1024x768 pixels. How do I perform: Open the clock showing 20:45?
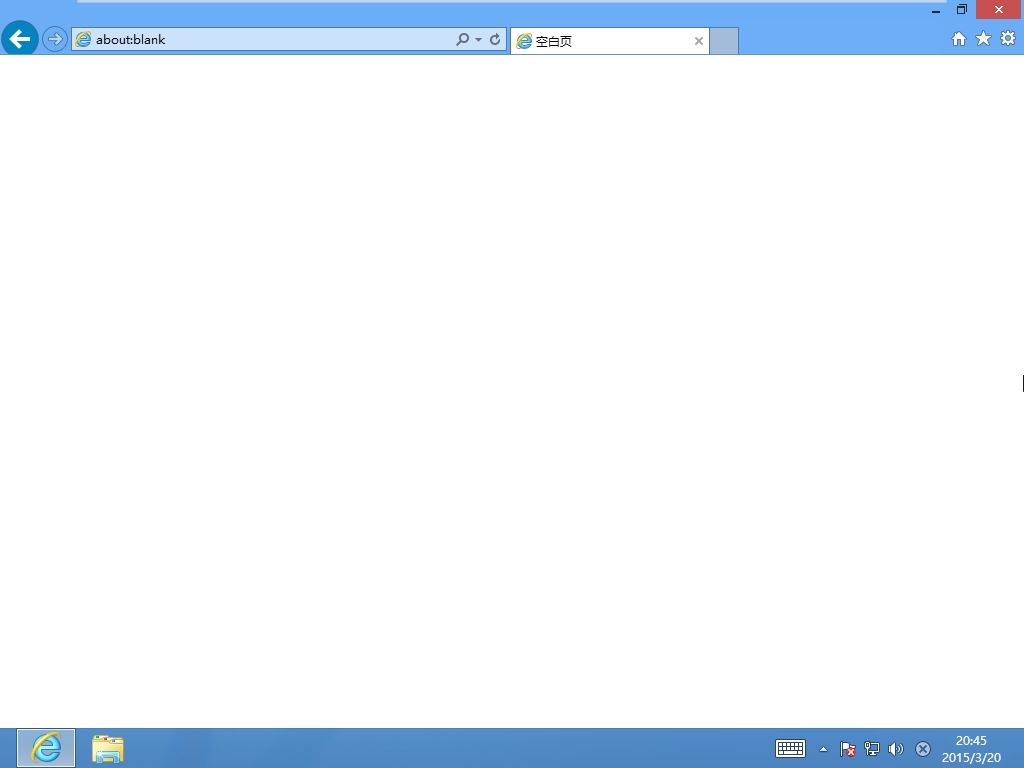[x=971, y=749]
